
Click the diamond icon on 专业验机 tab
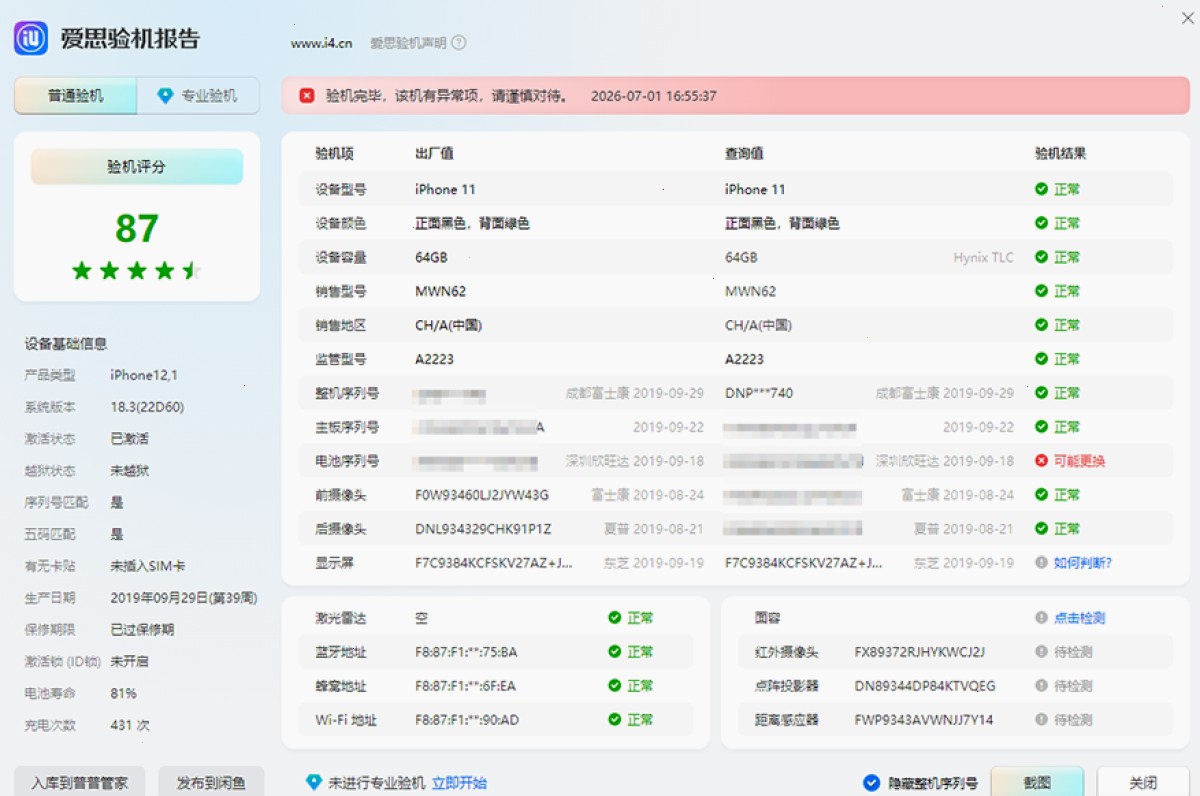click(166, 96)
